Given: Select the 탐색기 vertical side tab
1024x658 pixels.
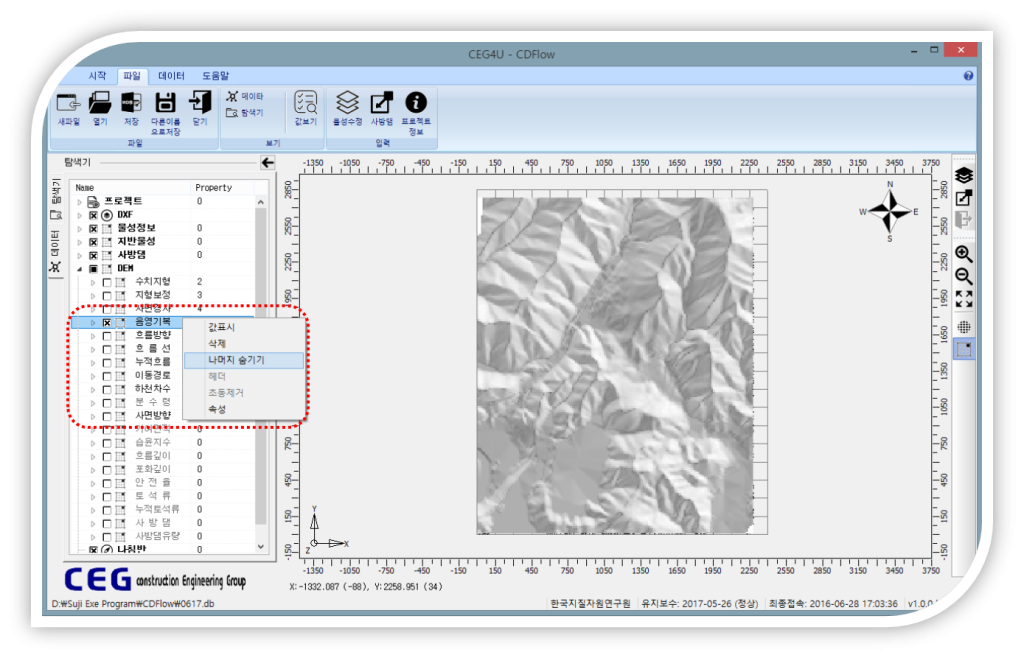Looking at the screenshot, I should click(x=56, y=199).
